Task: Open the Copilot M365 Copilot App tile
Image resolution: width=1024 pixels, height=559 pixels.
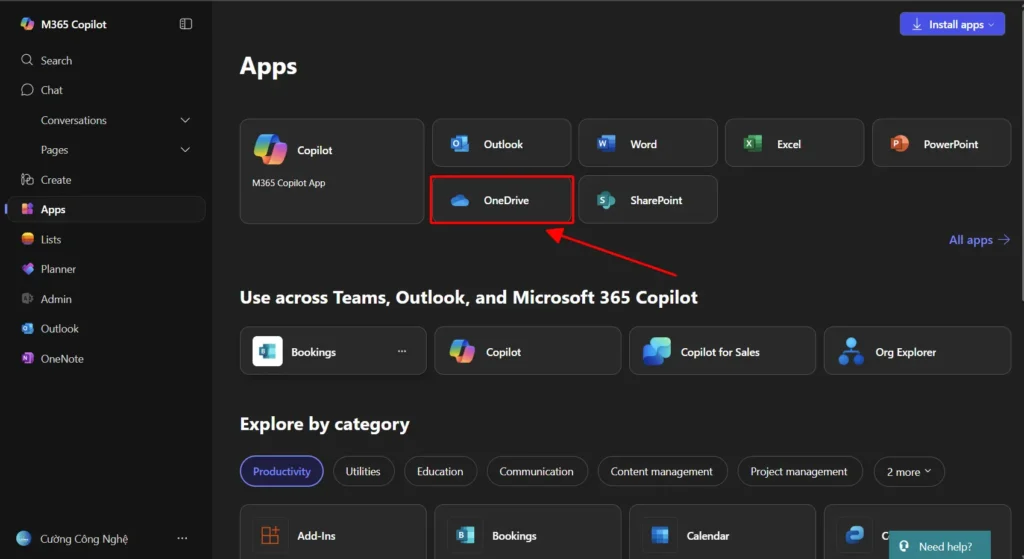Action: tap(332, 171)
